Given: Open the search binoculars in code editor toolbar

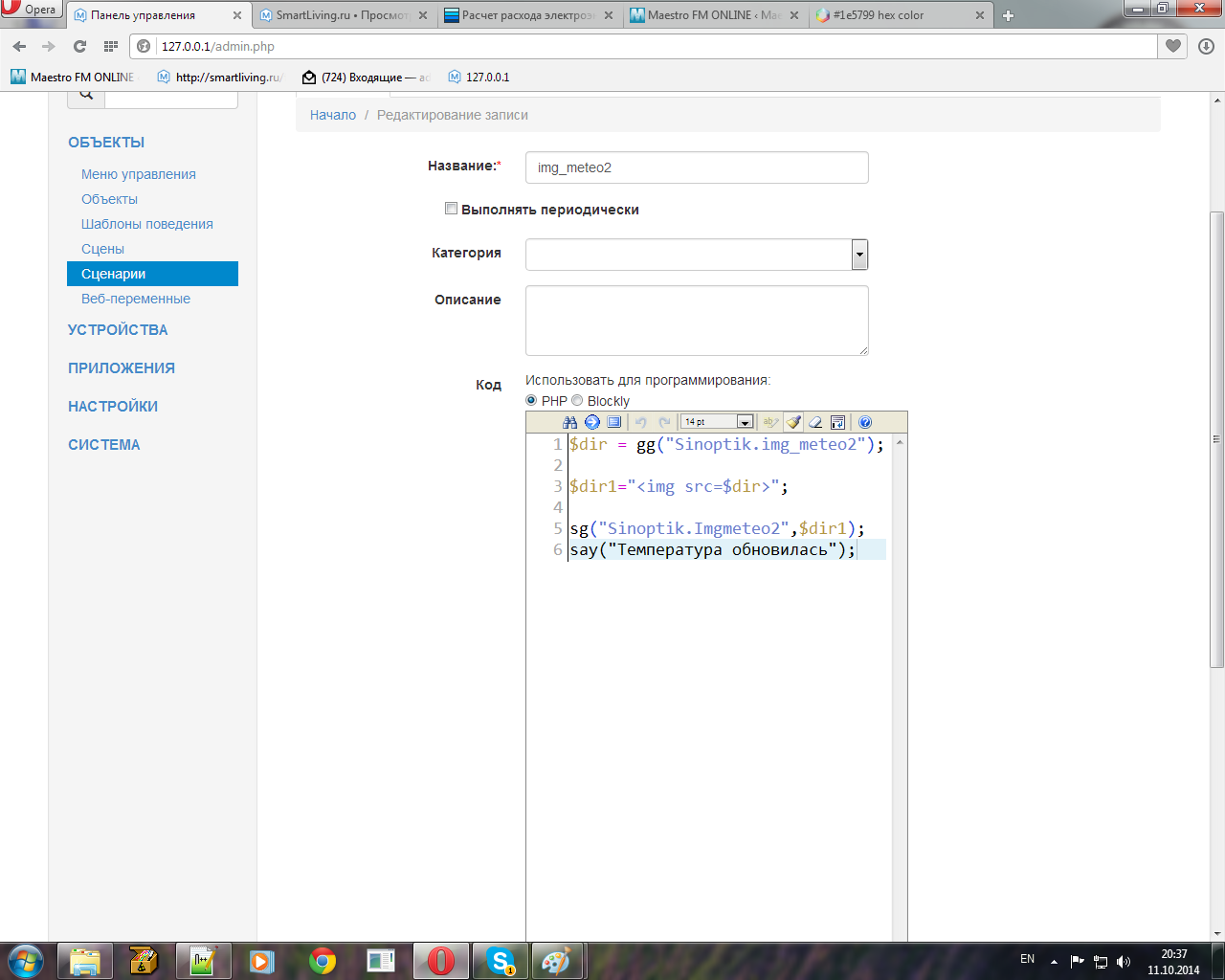Looking at the screenshot, I should point(570,422).
